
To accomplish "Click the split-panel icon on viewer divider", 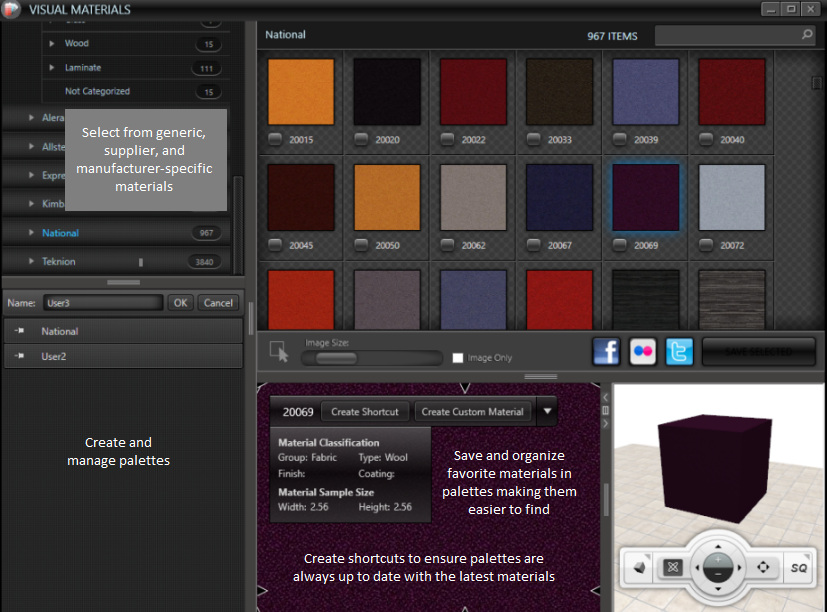I will (605, 410).
